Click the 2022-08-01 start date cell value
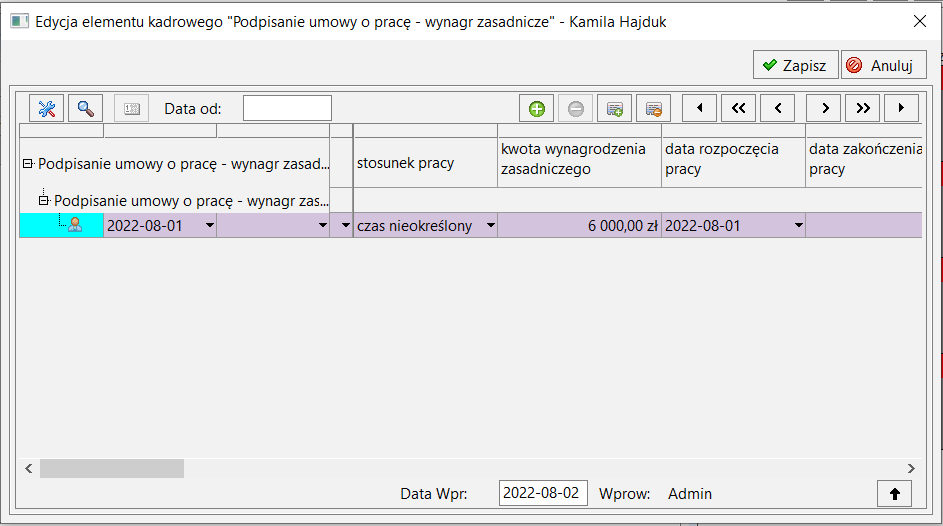The image size is (943, 526). coord(702,226)
